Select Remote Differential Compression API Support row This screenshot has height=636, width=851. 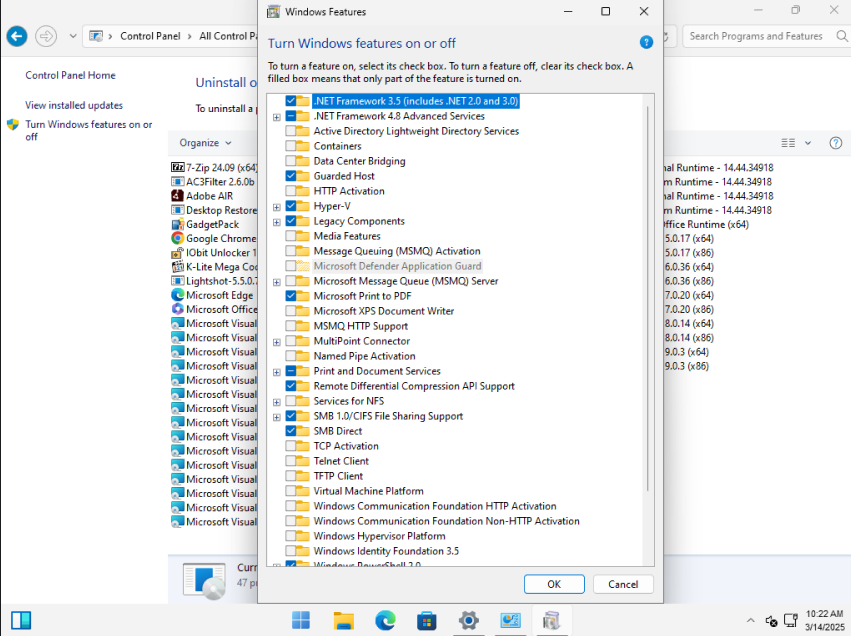pyautogui.click(x=414, y=386)
